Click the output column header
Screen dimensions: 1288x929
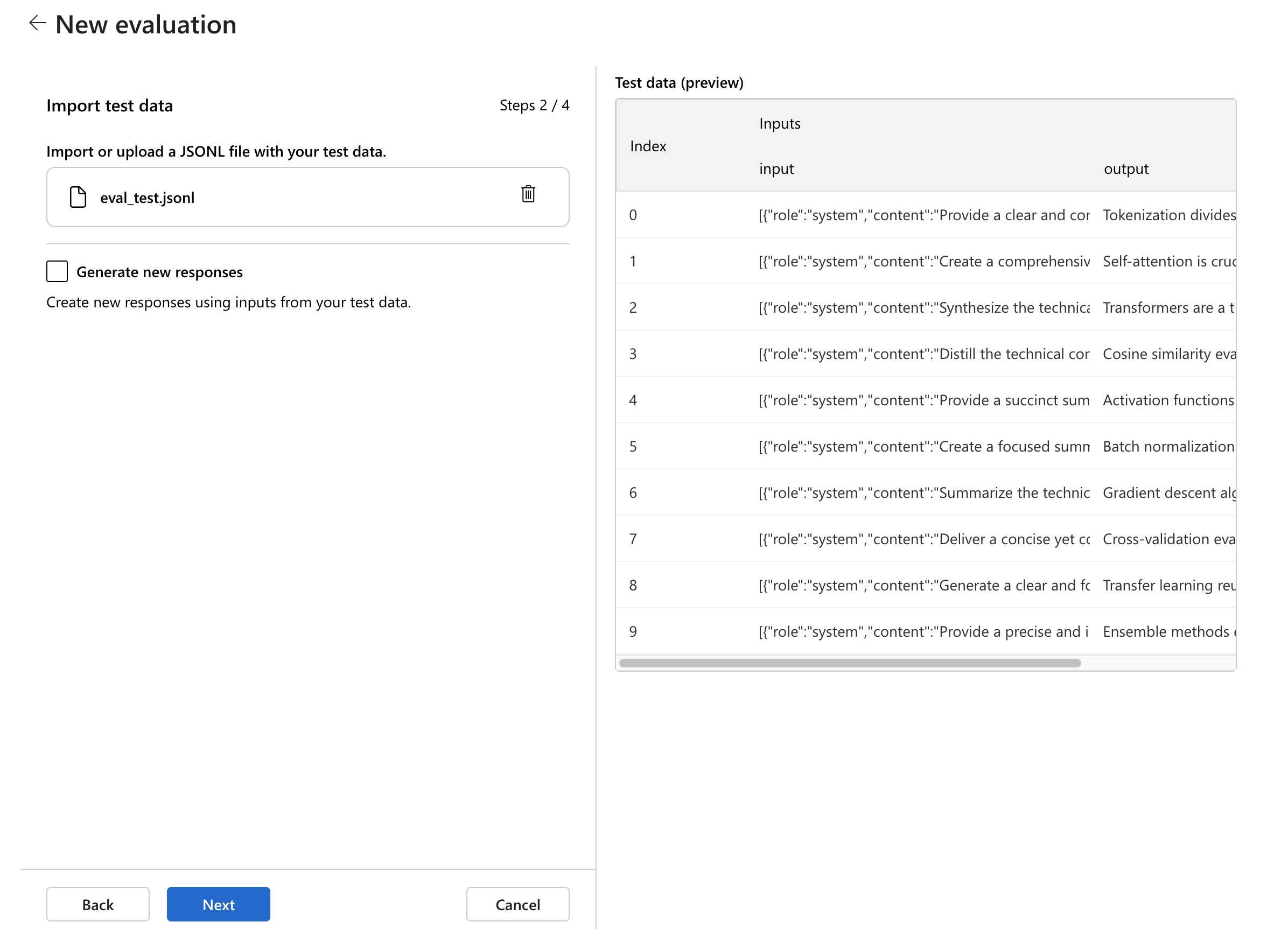(1125, 168)
